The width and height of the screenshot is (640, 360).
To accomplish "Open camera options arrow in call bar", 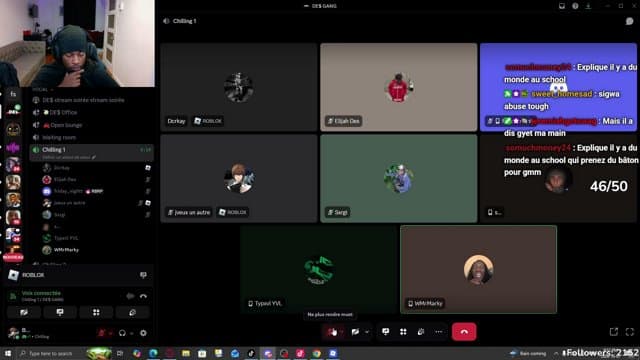I will click(x=367, y=332).
